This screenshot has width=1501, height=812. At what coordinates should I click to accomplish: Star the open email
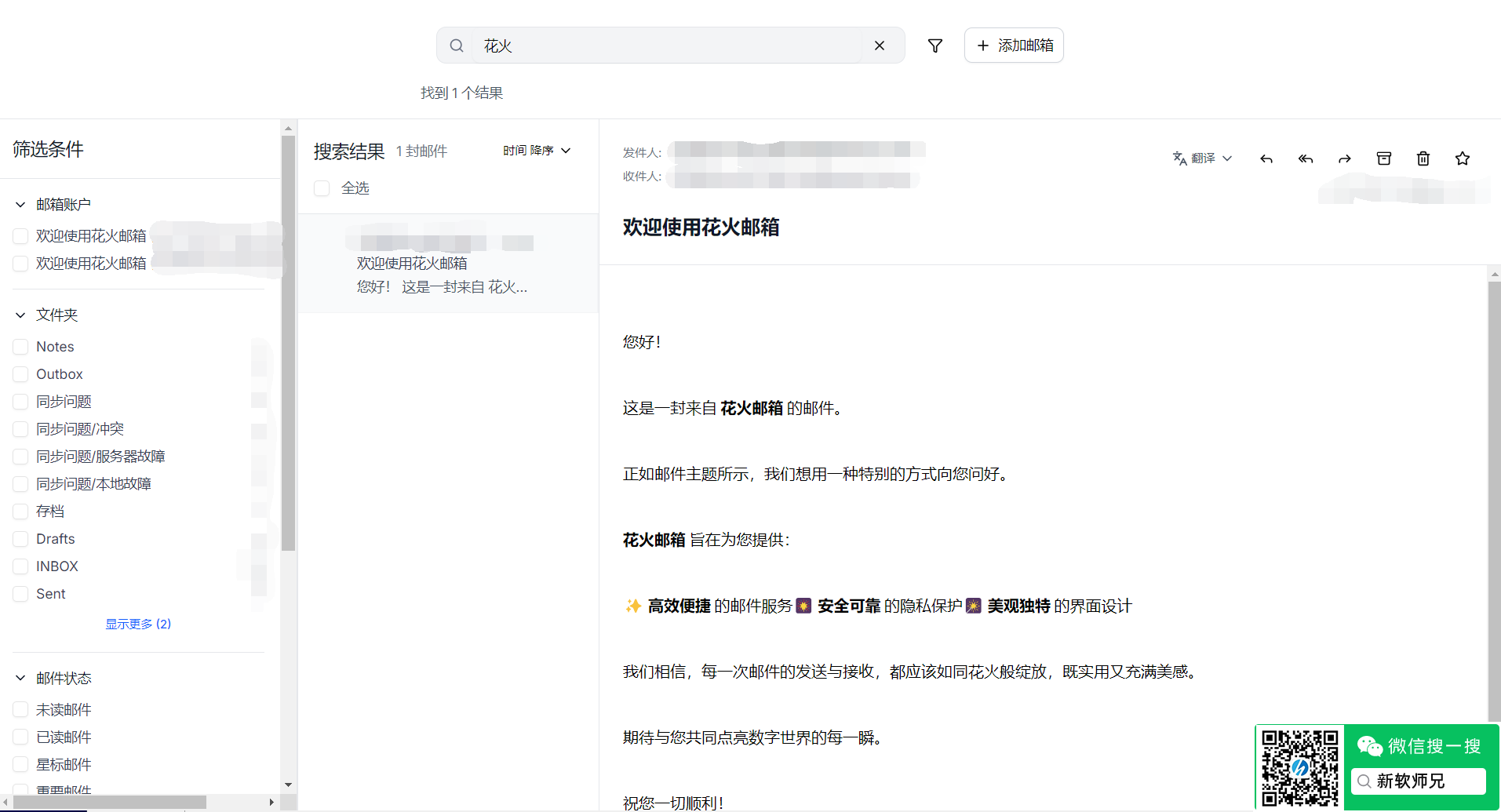[1462, 158]
